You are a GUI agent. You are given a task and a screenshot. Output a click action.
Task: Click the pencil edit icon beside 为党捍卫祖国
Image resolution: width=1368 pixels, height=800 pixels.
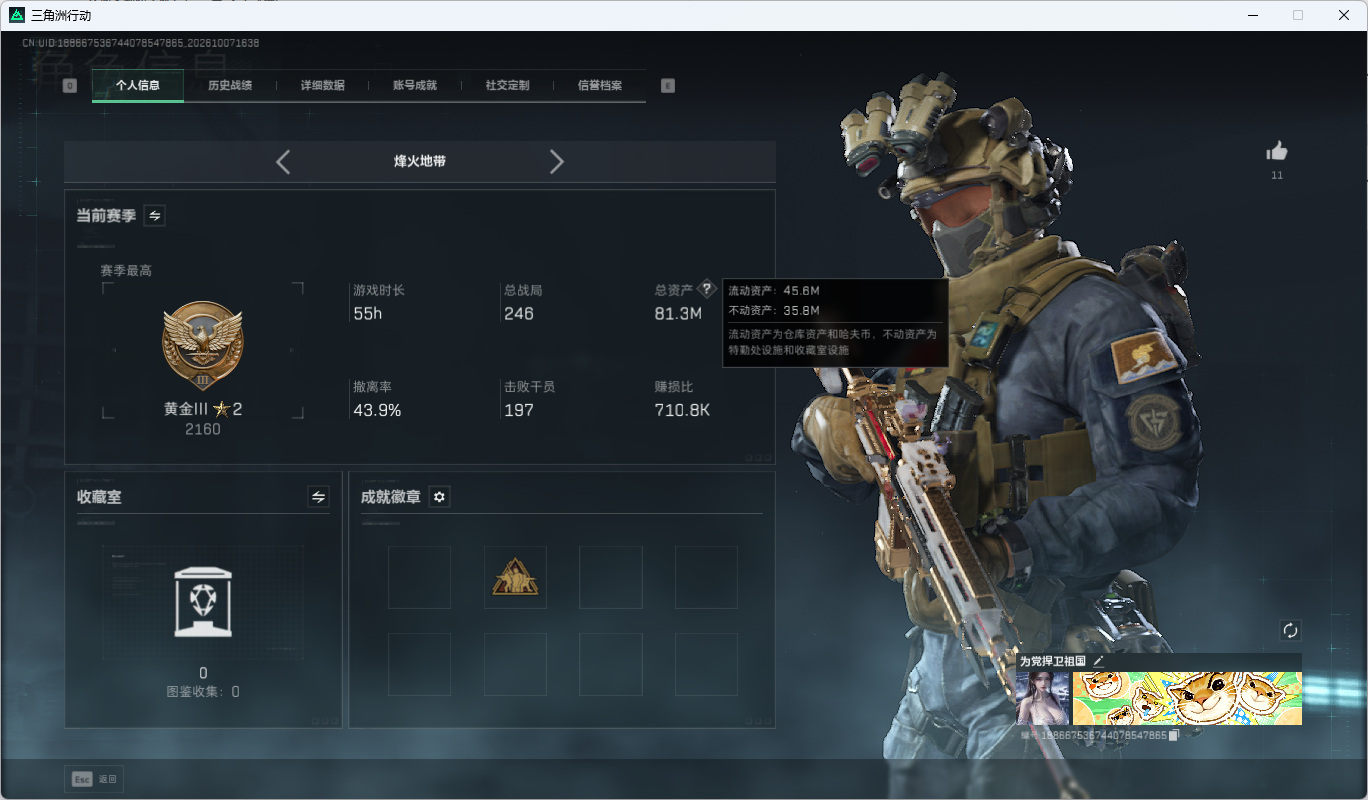pos(1098,661)
